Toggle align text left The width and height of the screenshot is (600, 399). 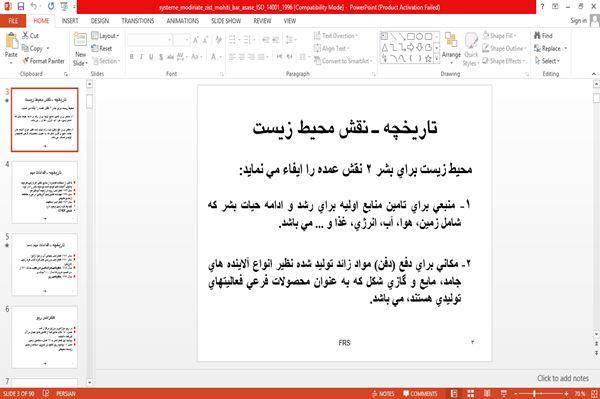tap(232, 57)
